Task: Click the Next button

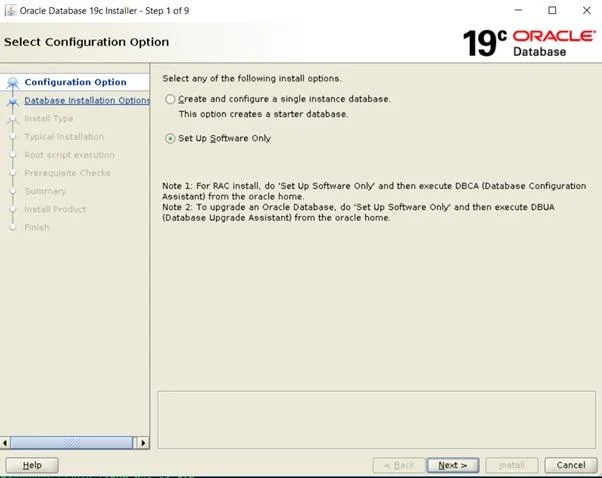Action: pyautogui.click(x=453, y=465)
